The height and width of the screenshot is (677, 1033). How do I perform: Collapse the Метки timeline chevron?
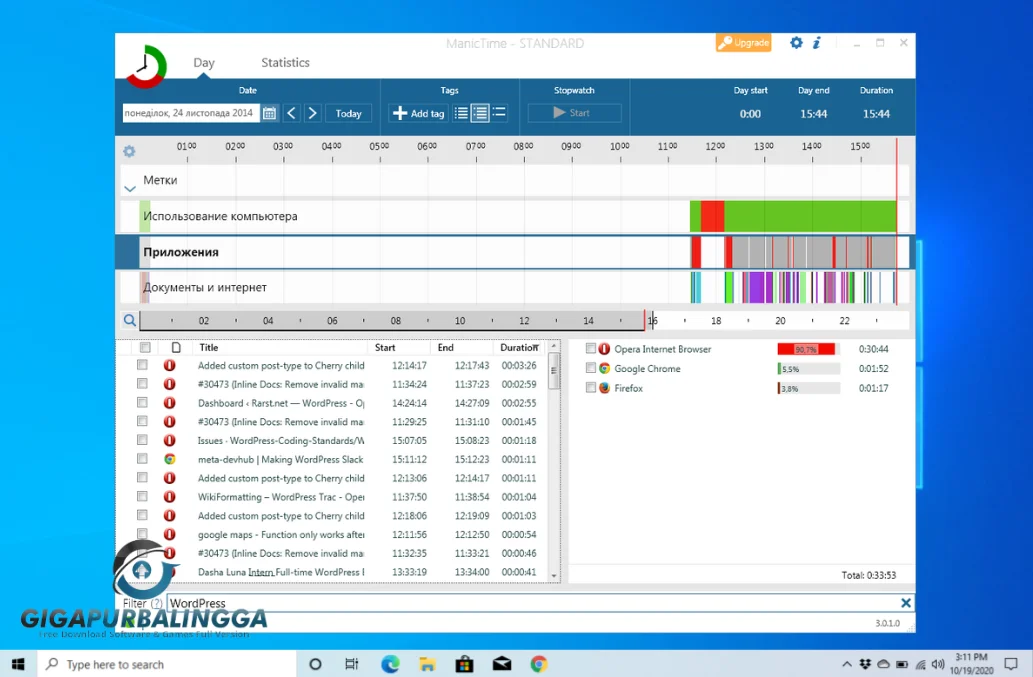click(129, 188)
